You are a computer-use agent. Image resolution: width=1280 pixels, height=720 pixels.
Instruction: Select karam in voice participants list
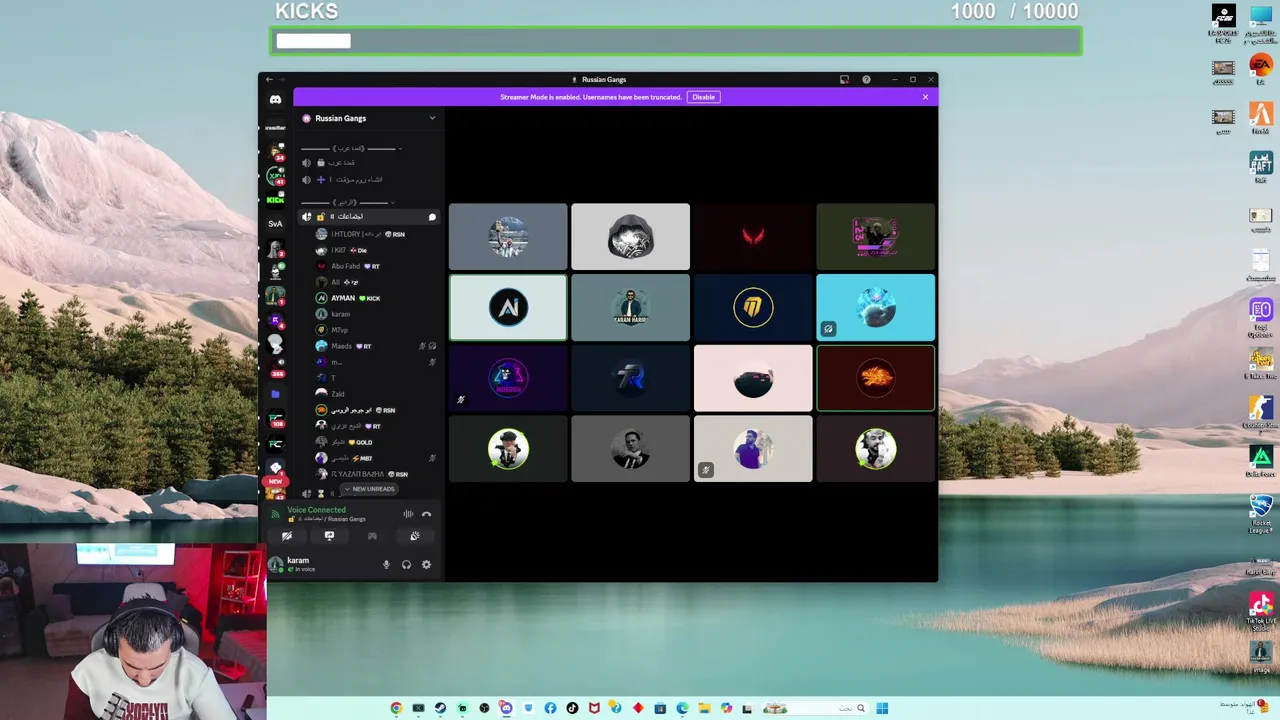376,314
